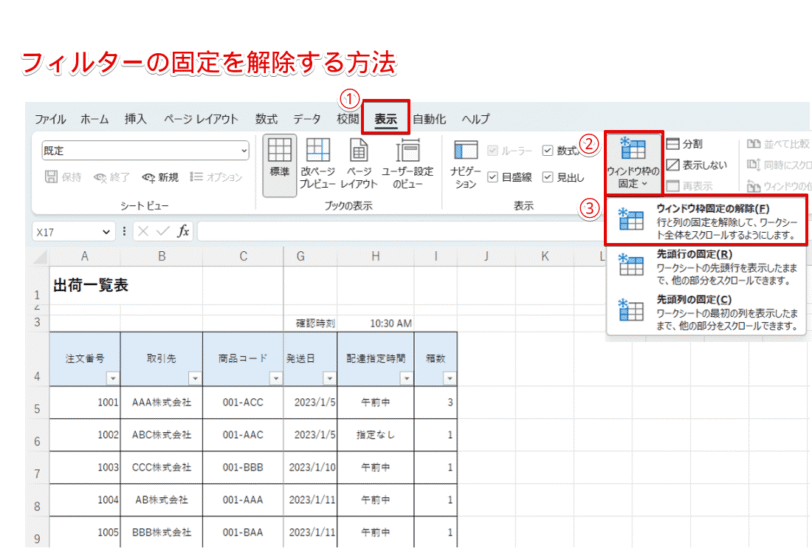Choose ウィンドウ枠固定の解除 unfreeze panes
812x554 pixels.
coord(706,221)
